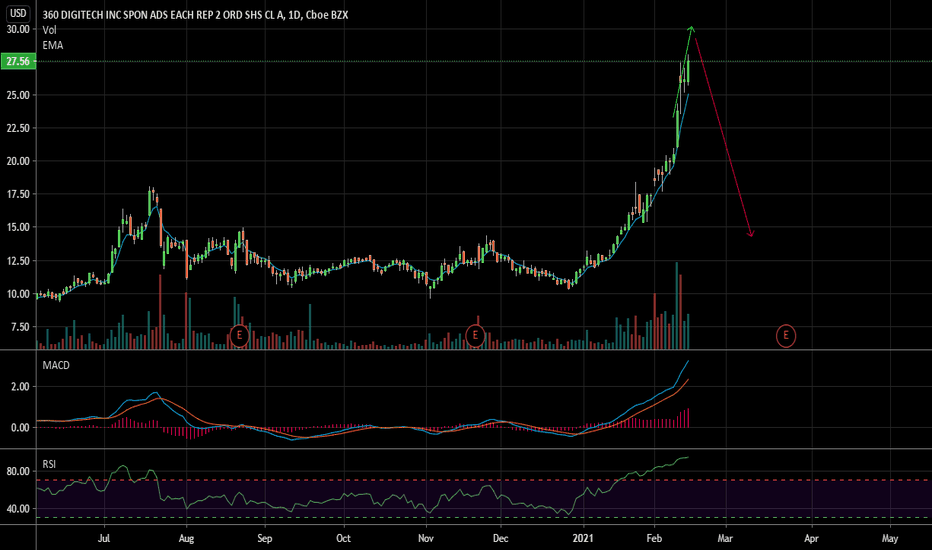Open the upcoming earnings marker E near late March

click(x=786, y=336)
